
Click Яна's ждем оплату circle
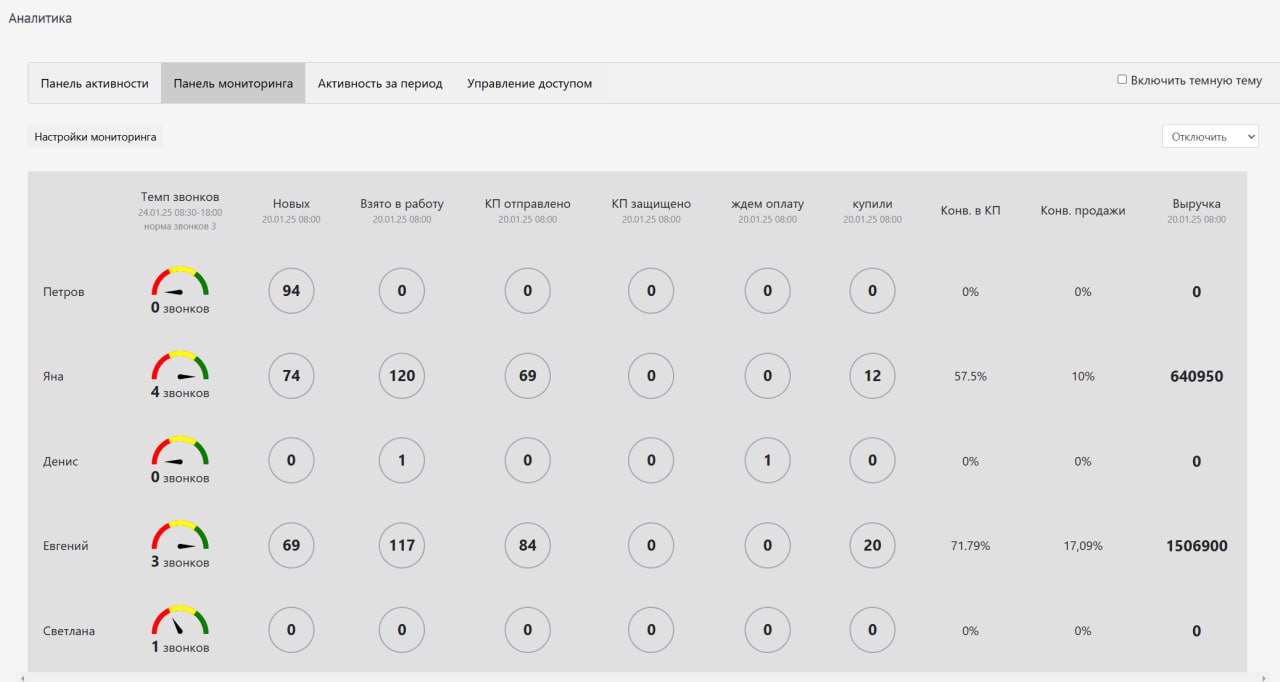coord(768,376)
